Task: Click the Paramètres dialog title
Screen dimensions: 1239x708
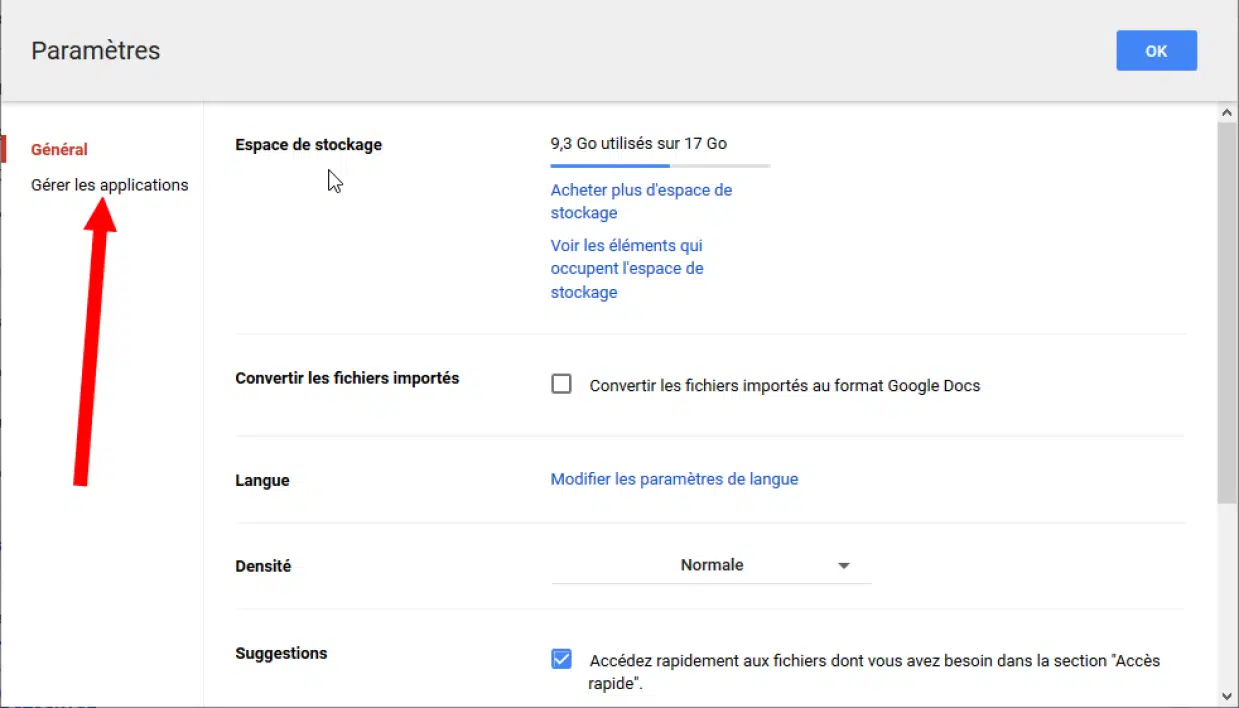Action: tap(95, 51)
